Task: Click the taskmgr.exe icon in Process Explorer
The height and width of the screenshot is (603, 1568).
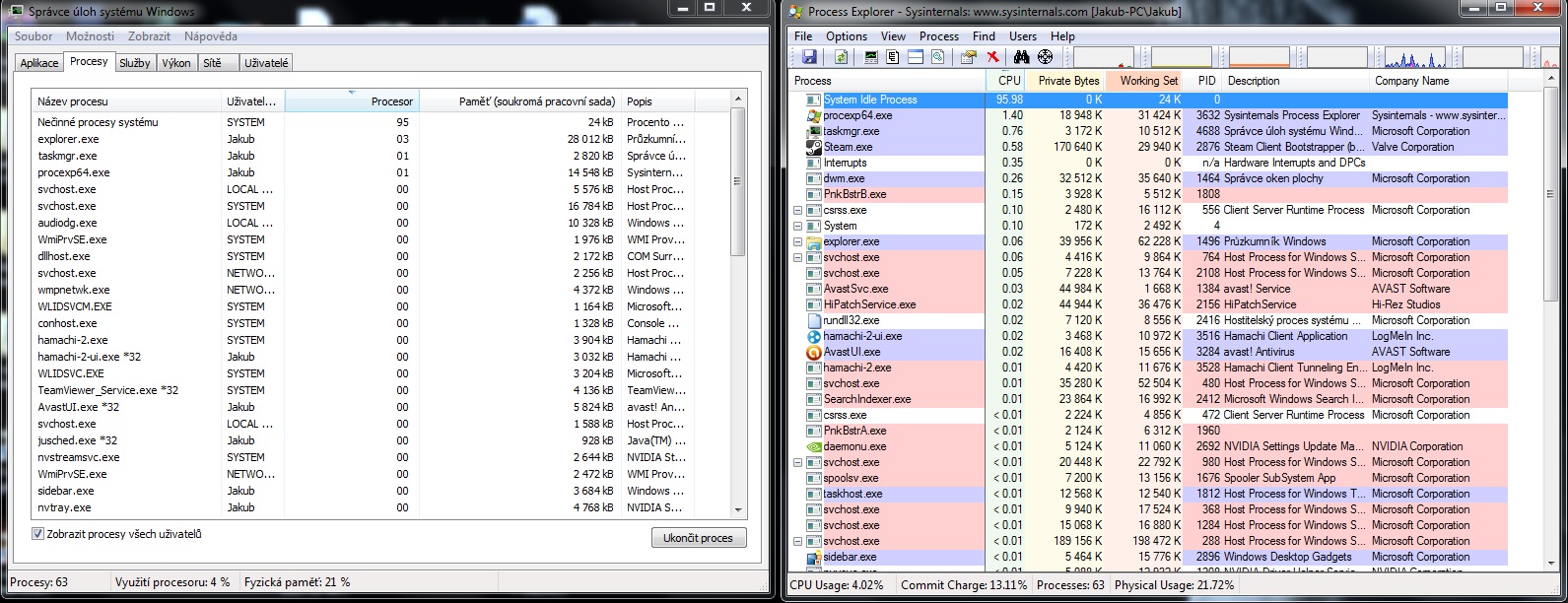Action: (814, 131)
